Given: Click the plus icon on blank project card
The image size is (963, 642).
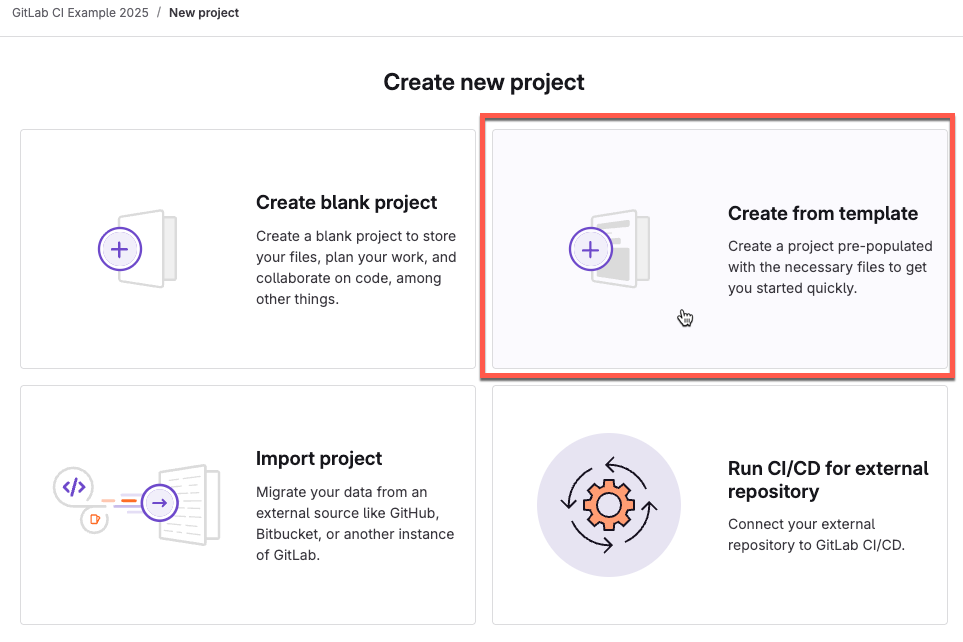Looking at the screenshot, I should 120,249.
